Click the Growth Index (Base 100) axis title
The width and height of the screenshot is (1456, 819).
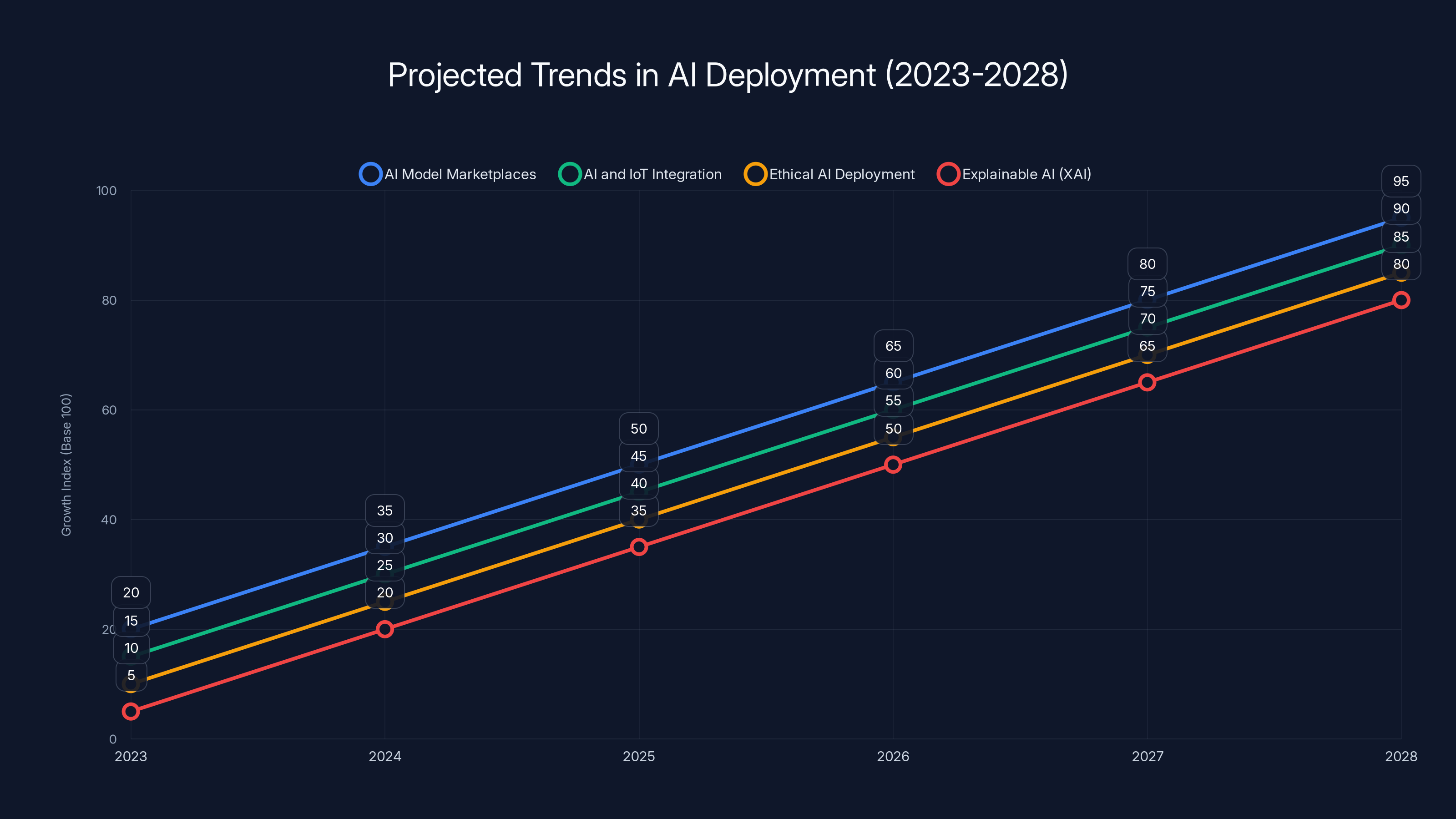[x=66, y=465]
